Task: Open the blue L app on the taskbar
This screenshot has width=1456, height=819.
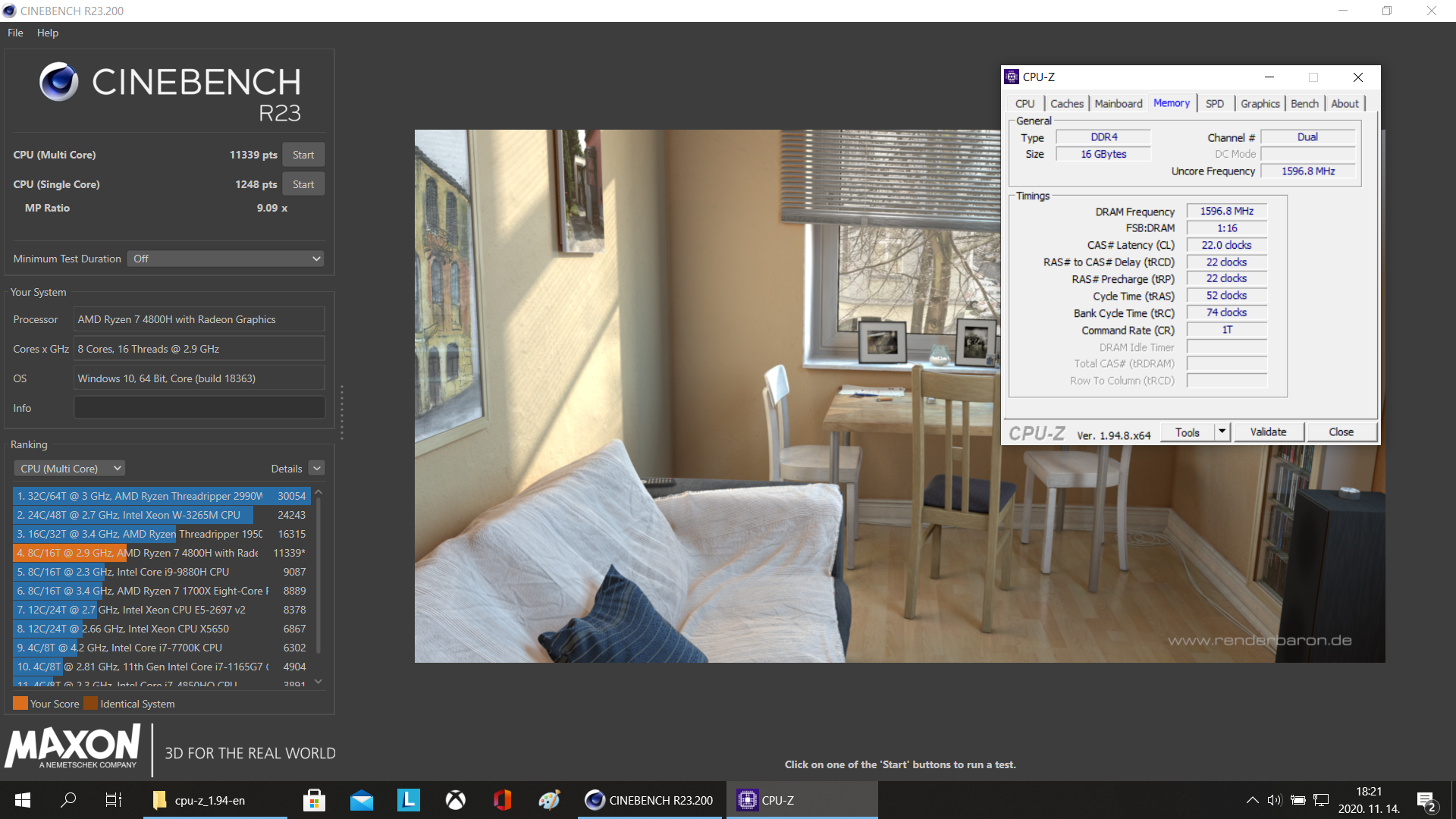Action: [x=408, y=800]
